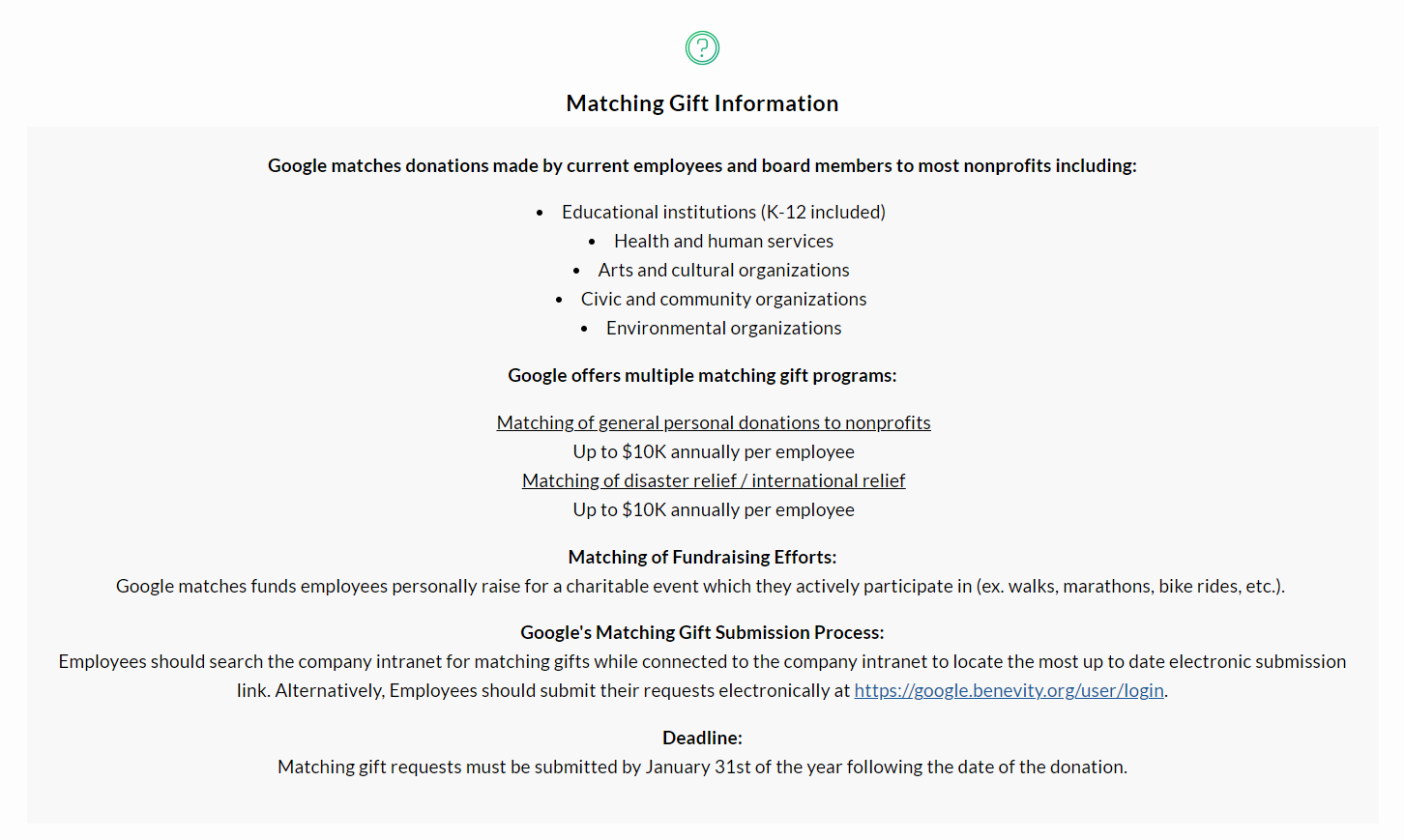Click the multiple matching gift programs heading
Screen dimensions: 1404x840
click(x=702, y=375)
